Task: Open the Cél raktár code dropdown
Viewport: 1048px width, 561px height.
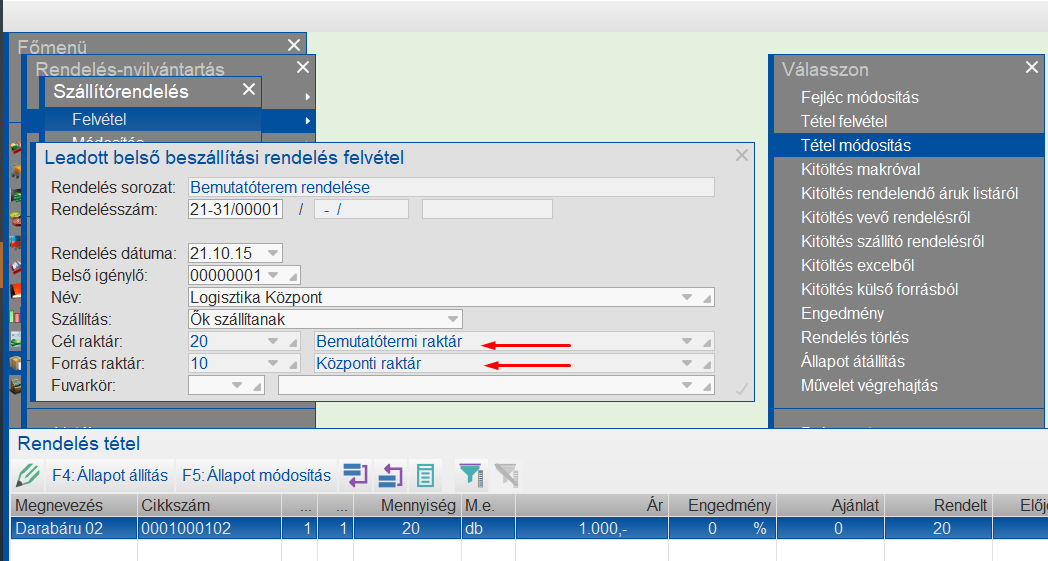Action: click(273, 342)
